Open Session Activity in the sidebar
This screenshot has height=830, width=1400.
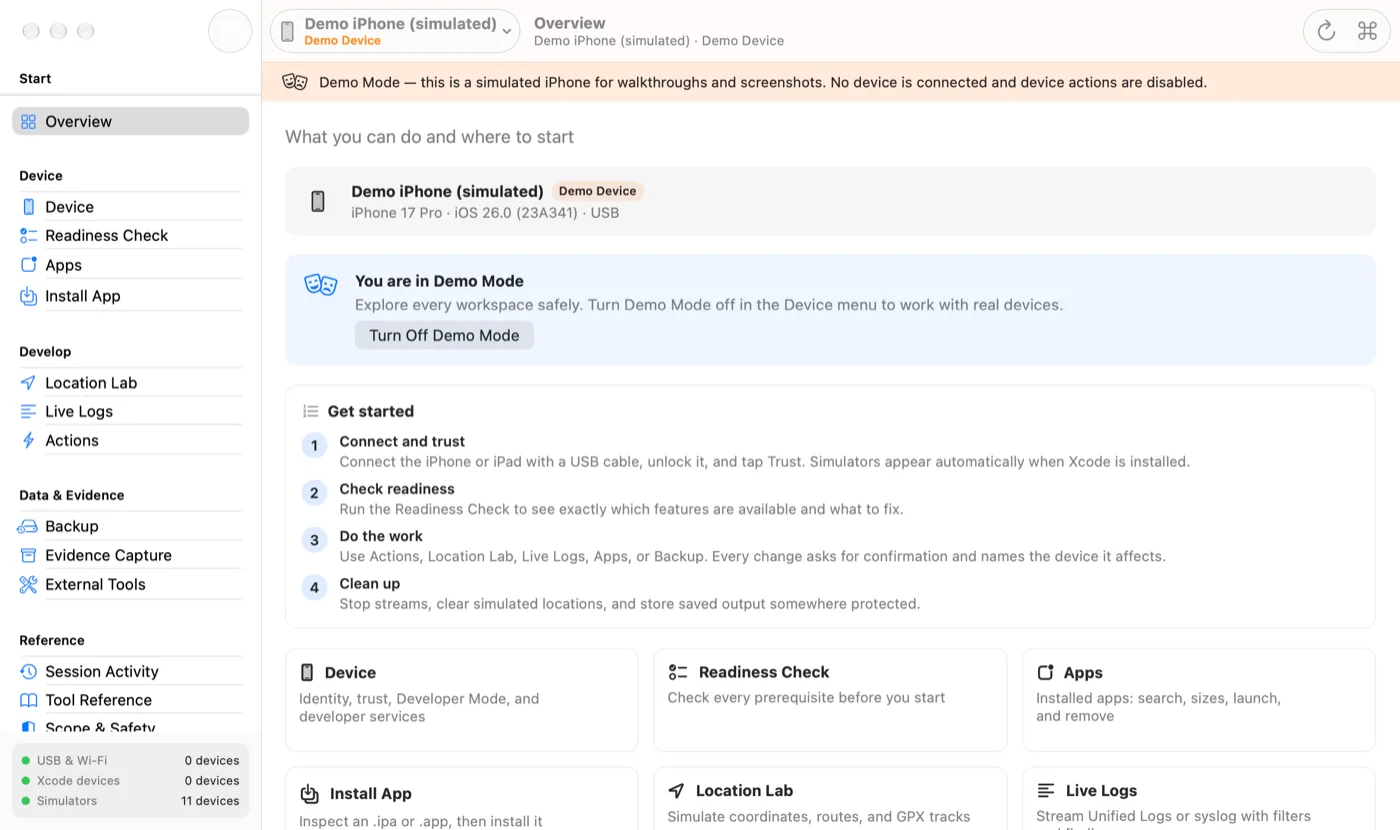pyautogui.click(x=130, y=671)
